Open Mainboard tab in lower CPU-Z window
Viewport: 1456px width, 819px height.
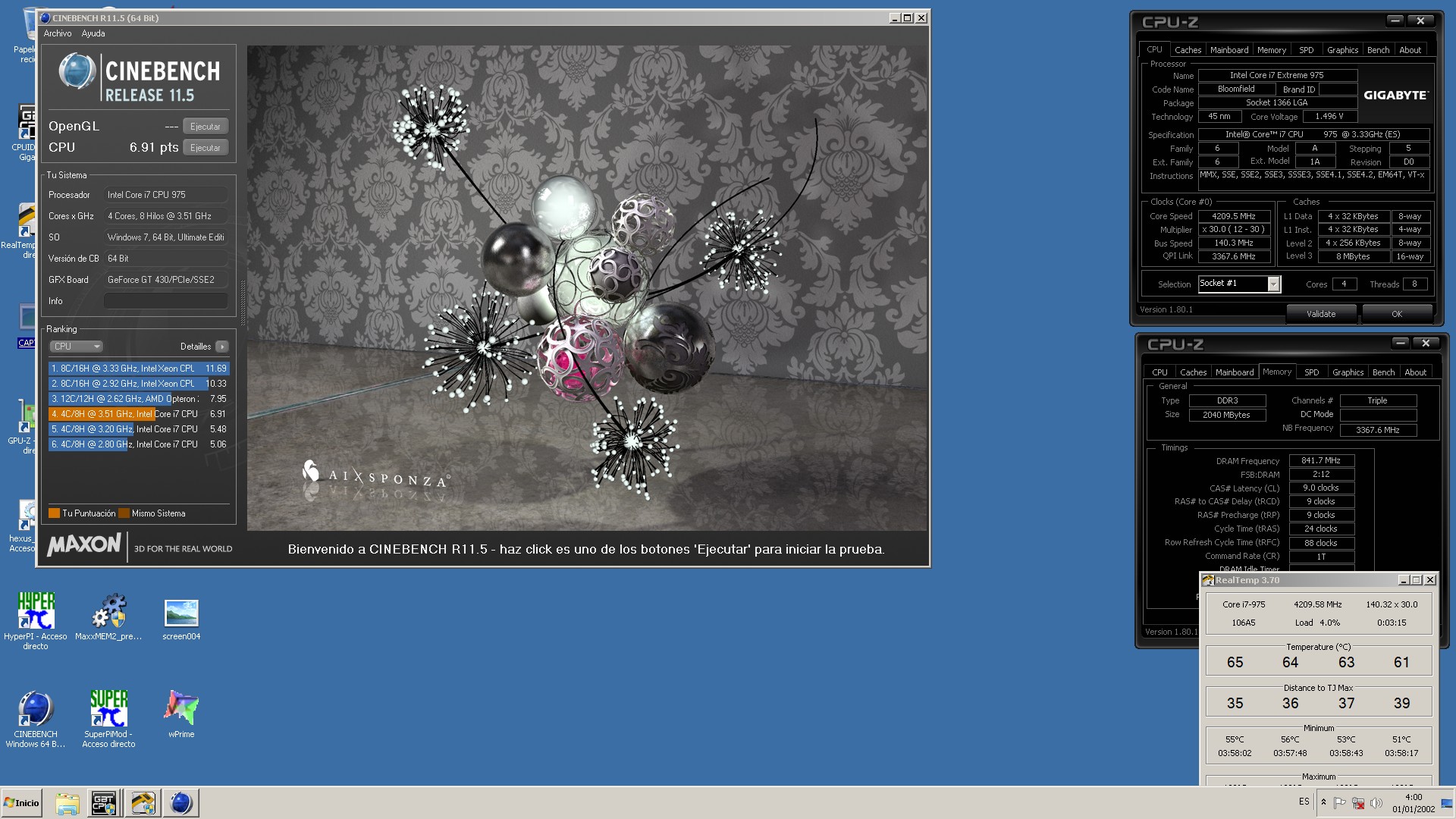tap(1235, 372)
